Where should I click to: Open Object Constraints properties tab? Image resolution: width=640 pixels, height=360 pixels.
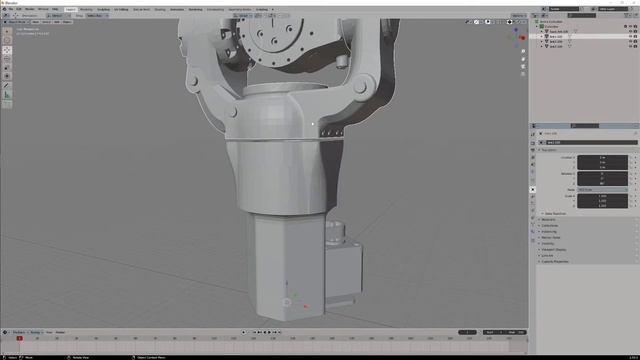click(x=533, y=218)
